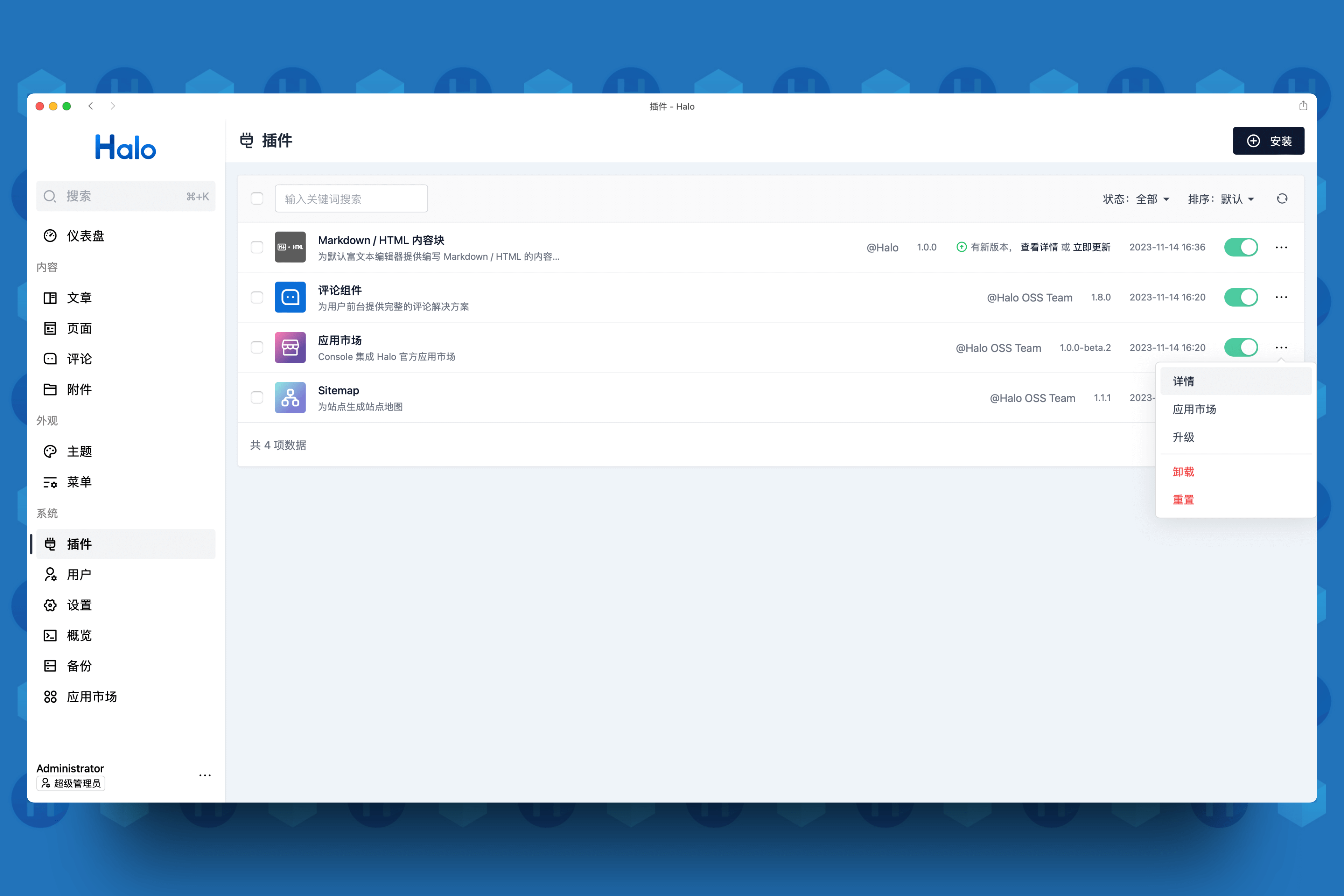
Task: Open the more options menu for 评论组件 row
Action: pos(1281,297)
